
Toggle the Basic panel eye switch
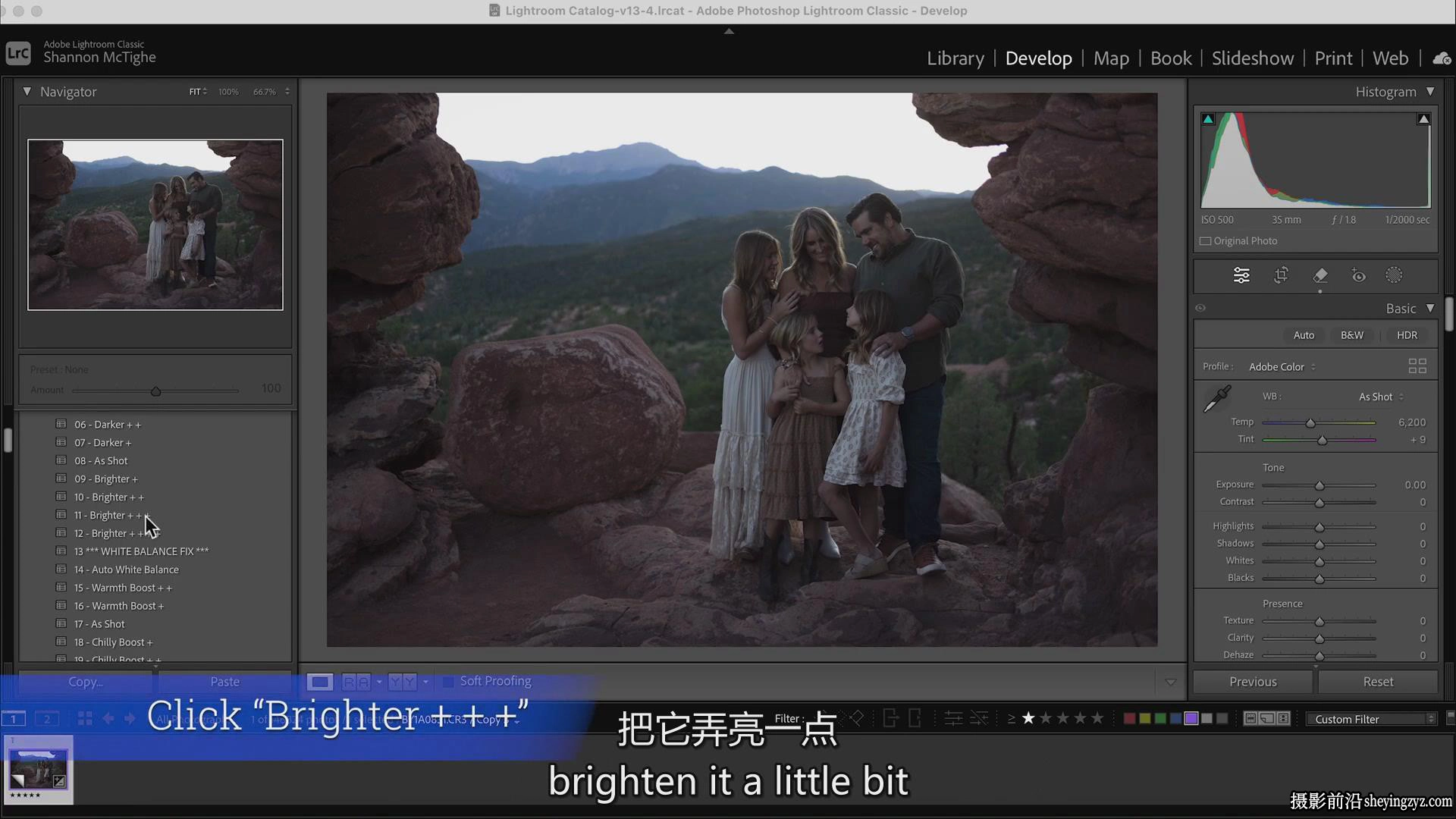(1200, 308)
